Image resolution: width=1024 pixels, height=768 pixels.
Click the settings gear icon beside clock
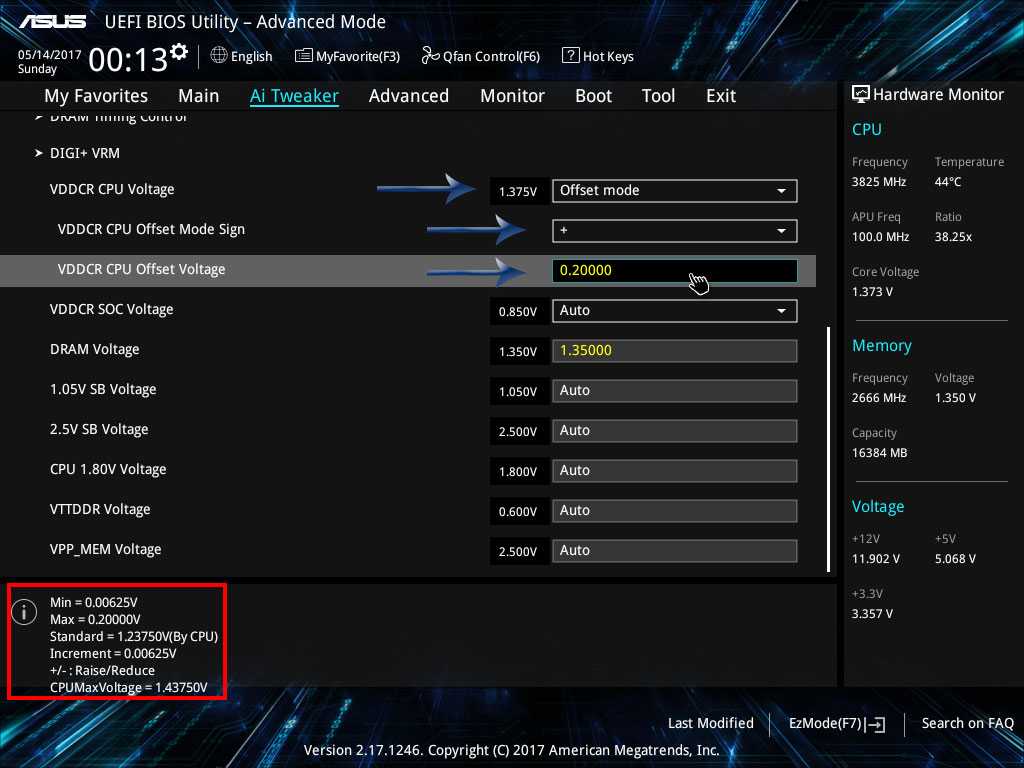[179, 51]
